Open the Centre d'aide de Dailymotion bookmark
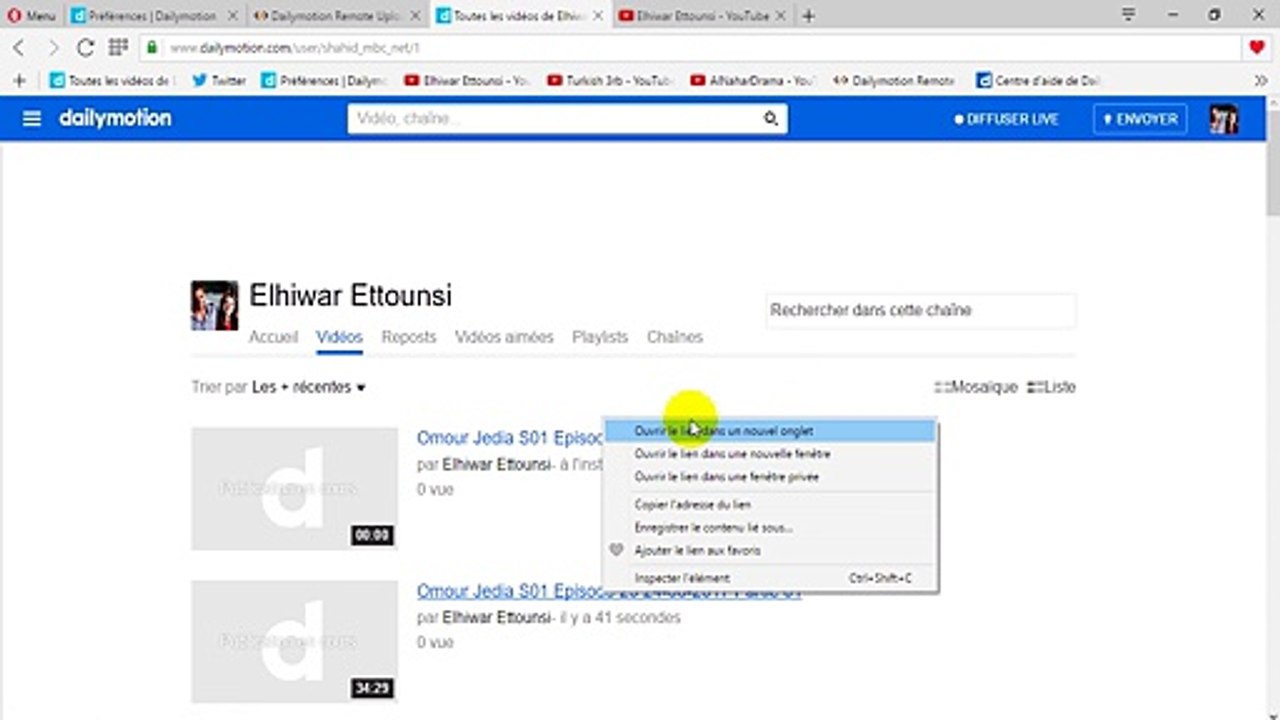 click(x=1039, y=81)
